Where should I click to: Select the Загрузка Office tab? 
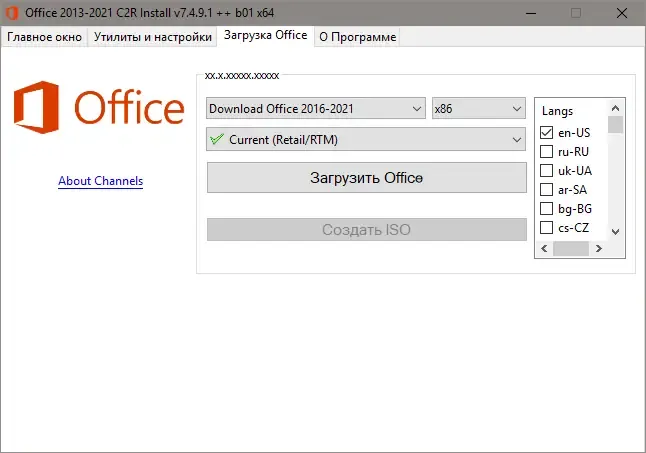click(265, 35)
